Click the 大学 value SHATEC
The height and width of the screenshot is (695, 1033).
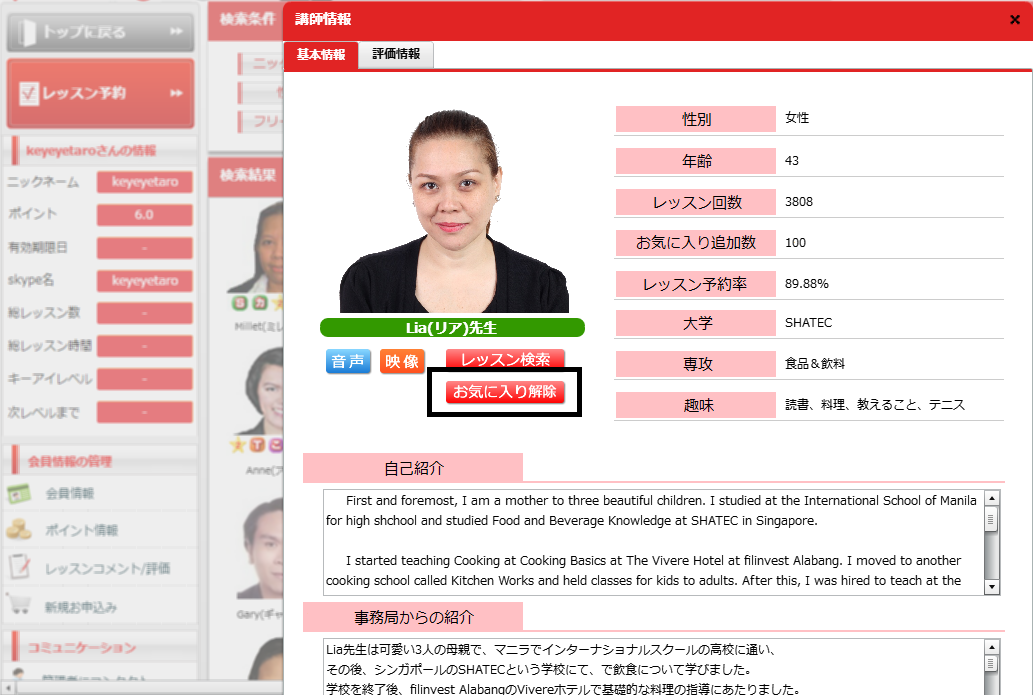click(x=808, y=323)
